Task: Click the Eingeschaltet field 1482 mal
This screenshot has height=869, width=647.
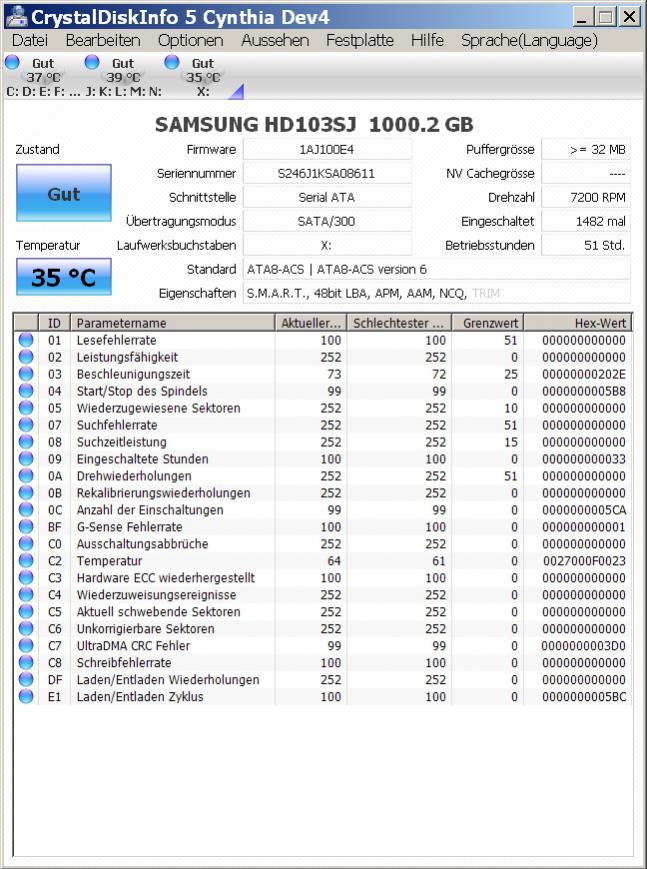Action: [x=585, y=221]
